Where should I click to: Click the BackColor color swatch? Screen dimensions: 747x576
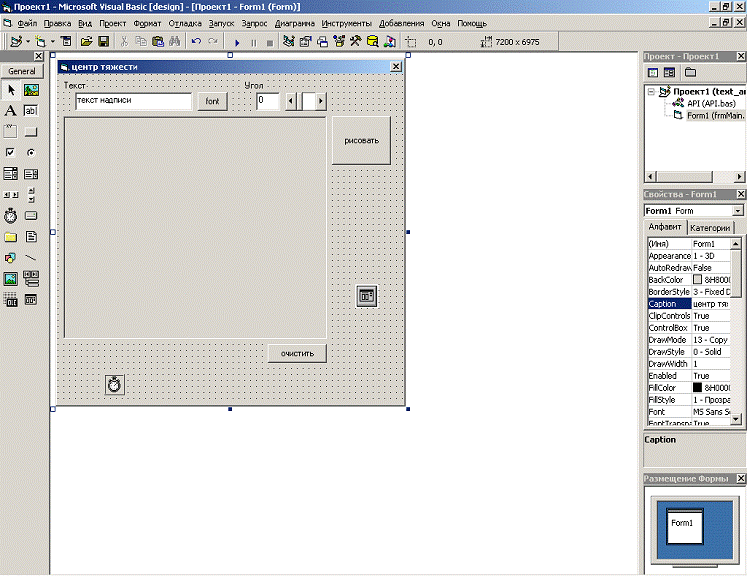point(698,280)
